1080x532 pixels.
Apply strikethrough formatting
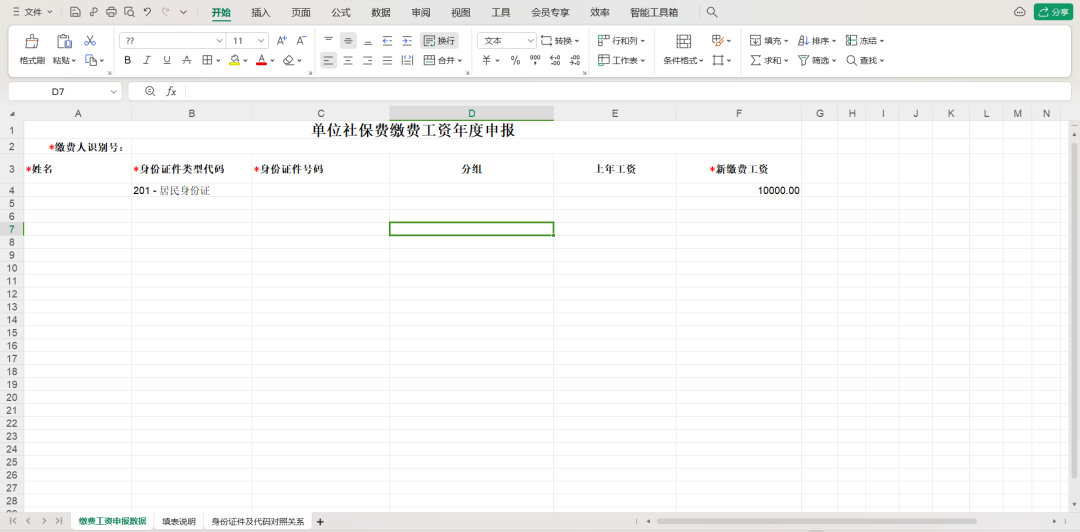click(x=186, y=60)
